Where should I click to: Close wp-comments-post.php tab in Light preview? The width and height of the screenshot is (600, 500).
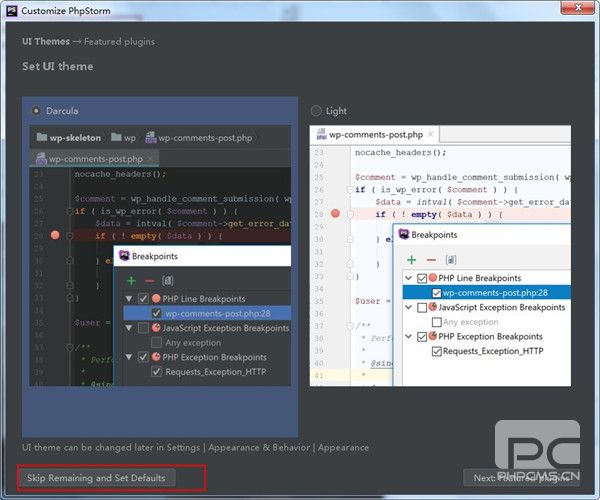pos(431,134)
